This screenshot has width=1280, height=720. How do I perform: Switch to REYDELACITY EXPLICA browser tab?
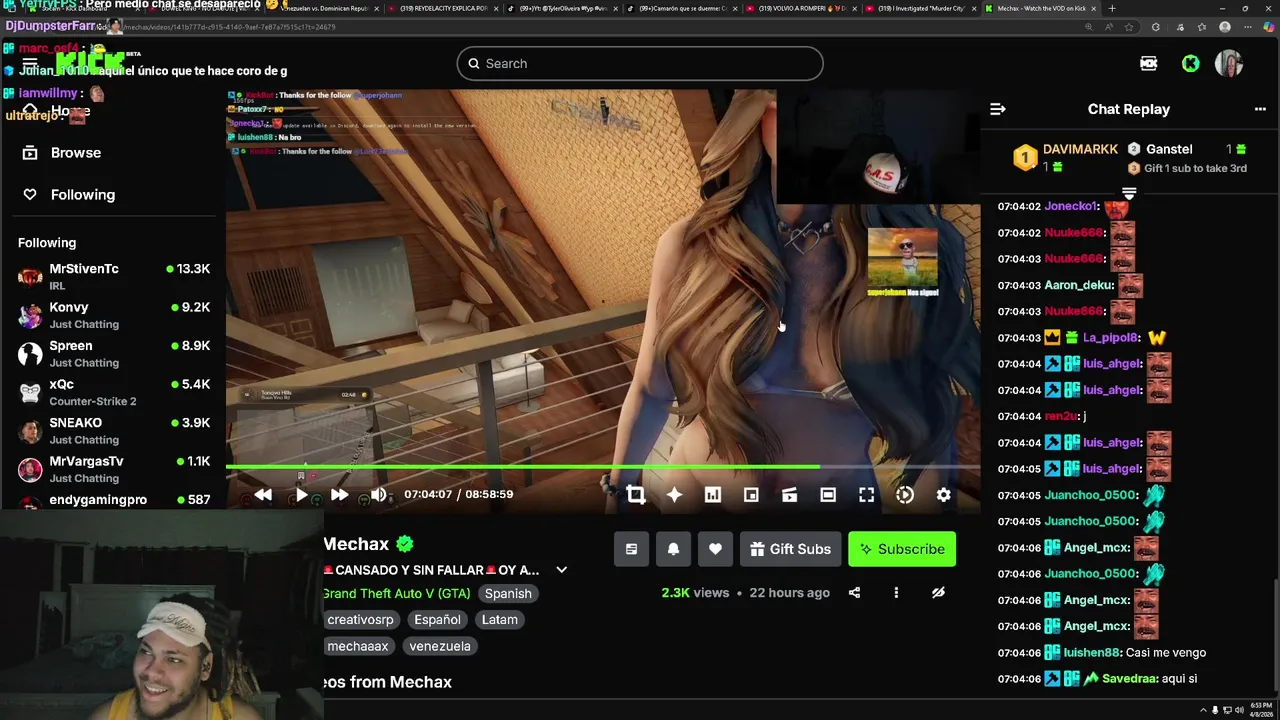(440, 8)
